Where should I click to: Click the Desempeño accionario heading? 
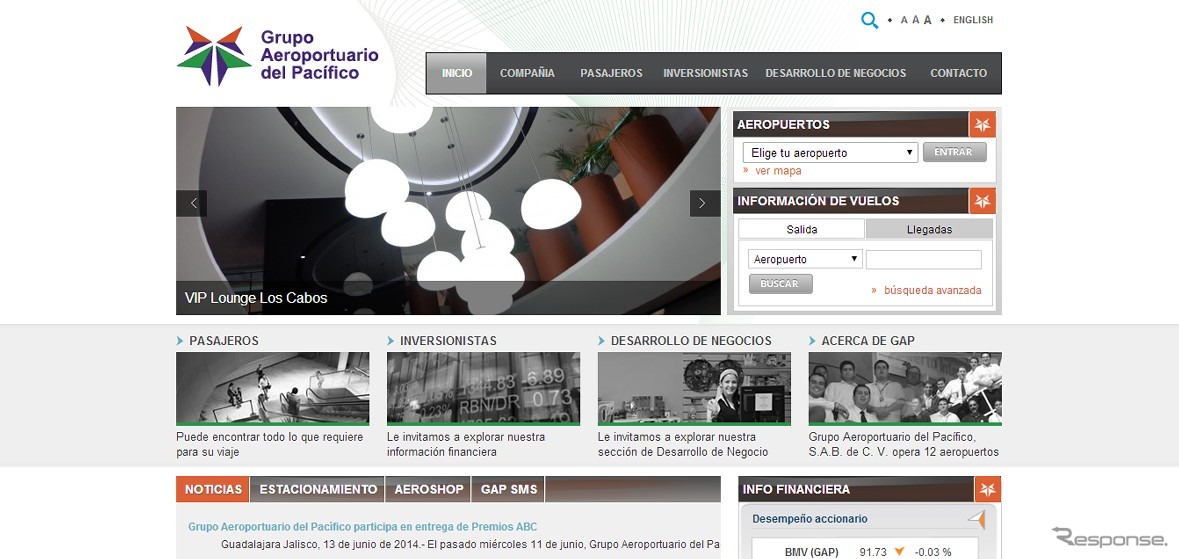click(x=809, y=519)
